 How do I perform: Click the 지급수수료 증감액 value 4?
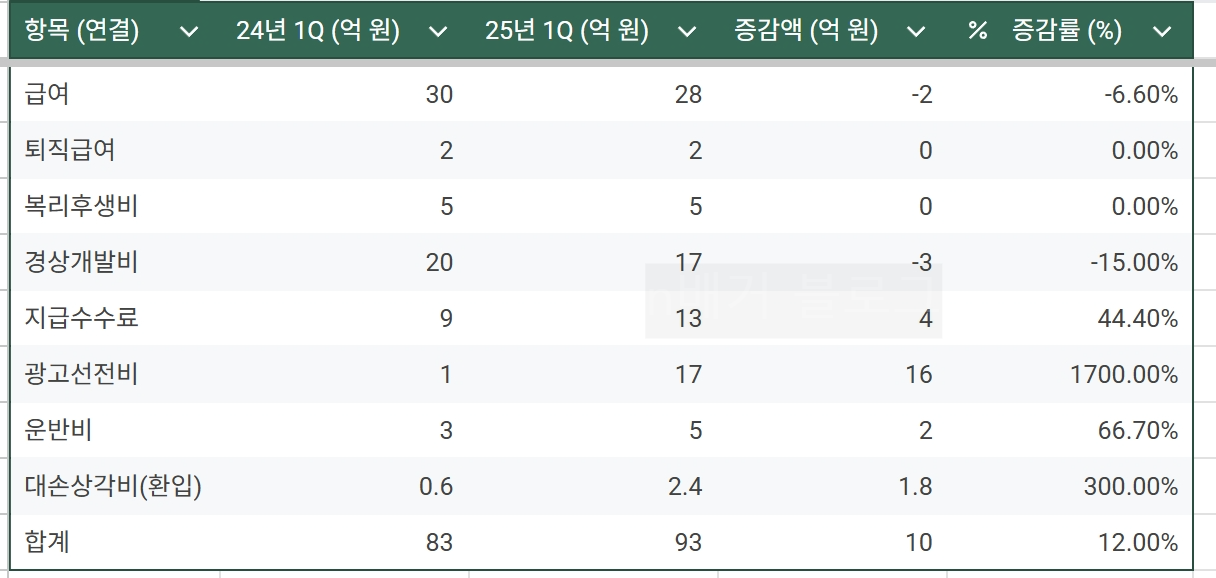[926, 318]
